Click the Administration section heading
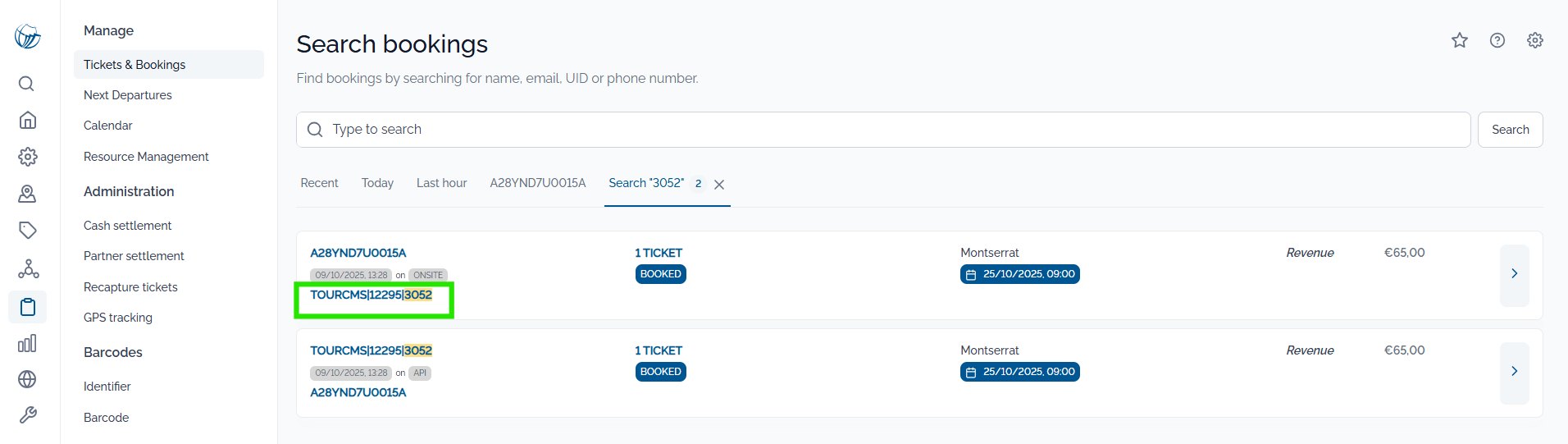The height and width of the screenshot is (444, 1568). pos(129,191)
